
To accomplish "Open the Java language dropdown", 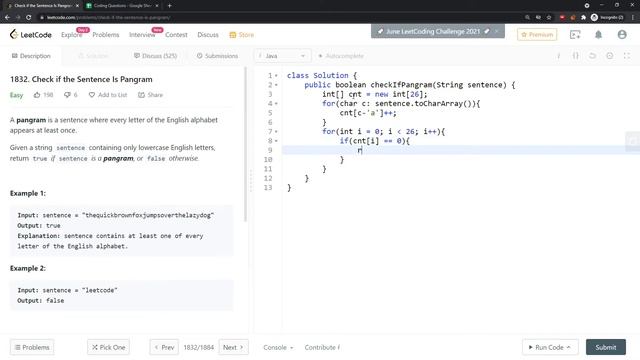I will tap(282, 56).
